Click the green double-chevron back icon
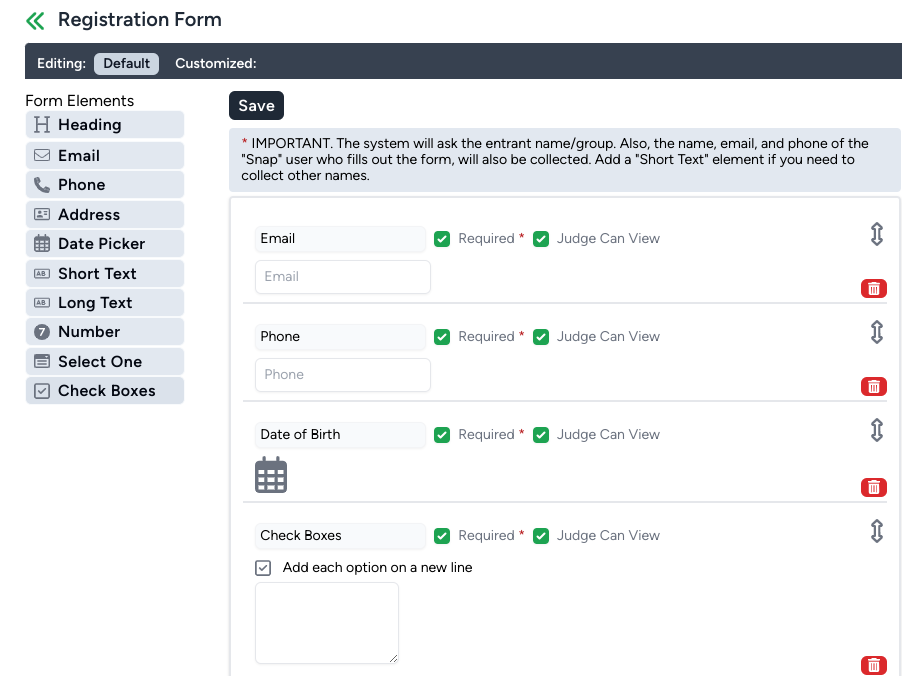This screenshot has width=902, height=676. [x=36, y=20]
